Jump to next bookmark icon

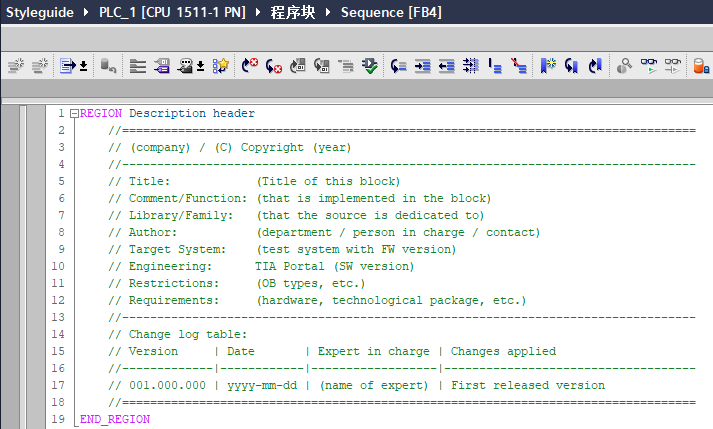point(595,66)
